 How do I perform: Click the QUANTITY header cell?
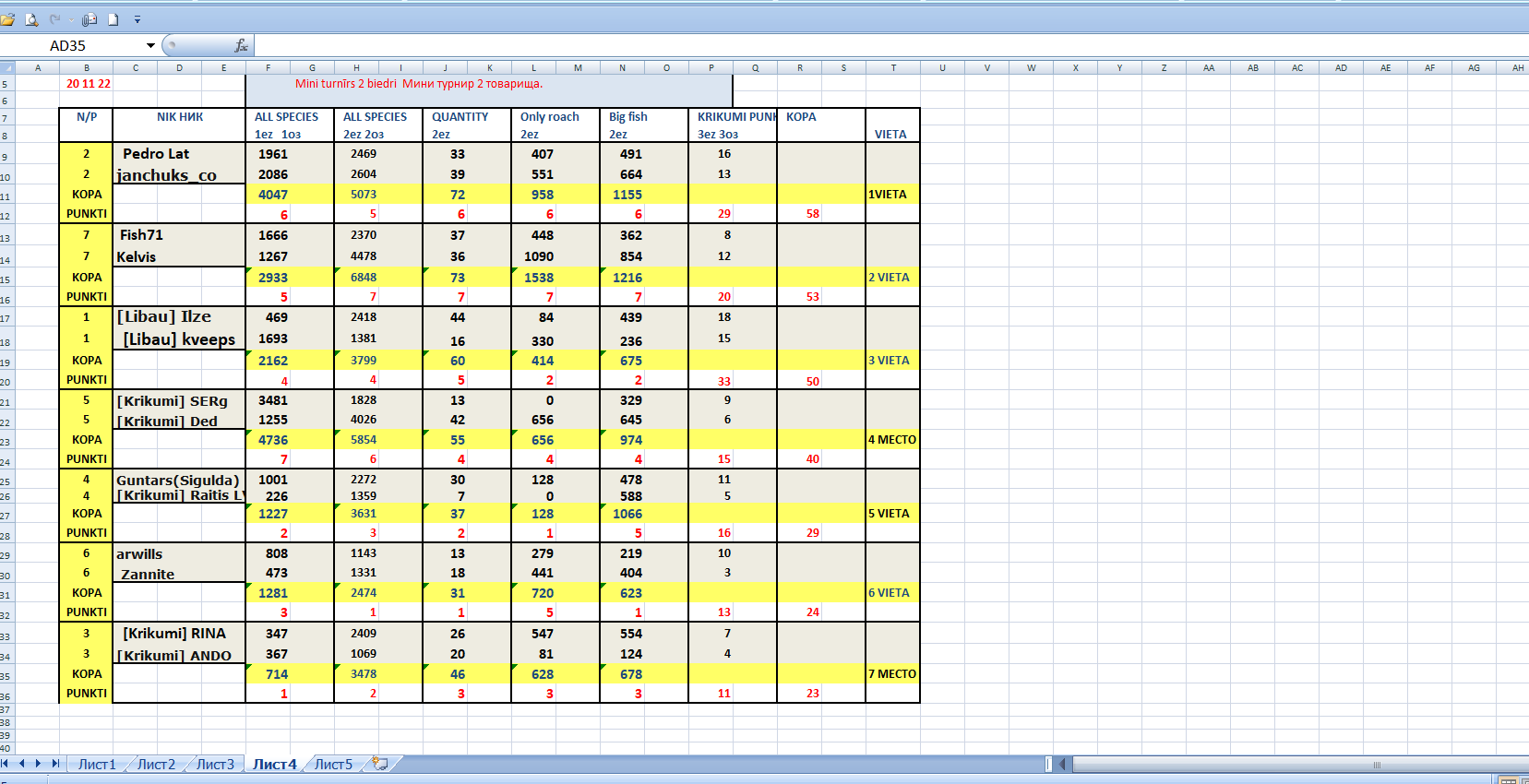click(467, 117)
